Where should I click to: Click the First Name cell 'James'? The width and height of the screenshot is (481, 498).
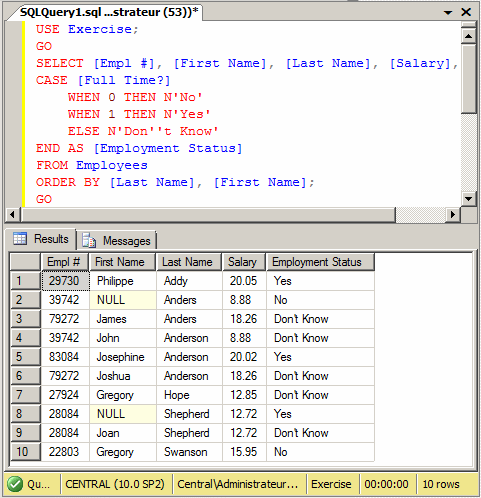pyautogui.click(x=123, y=319)
